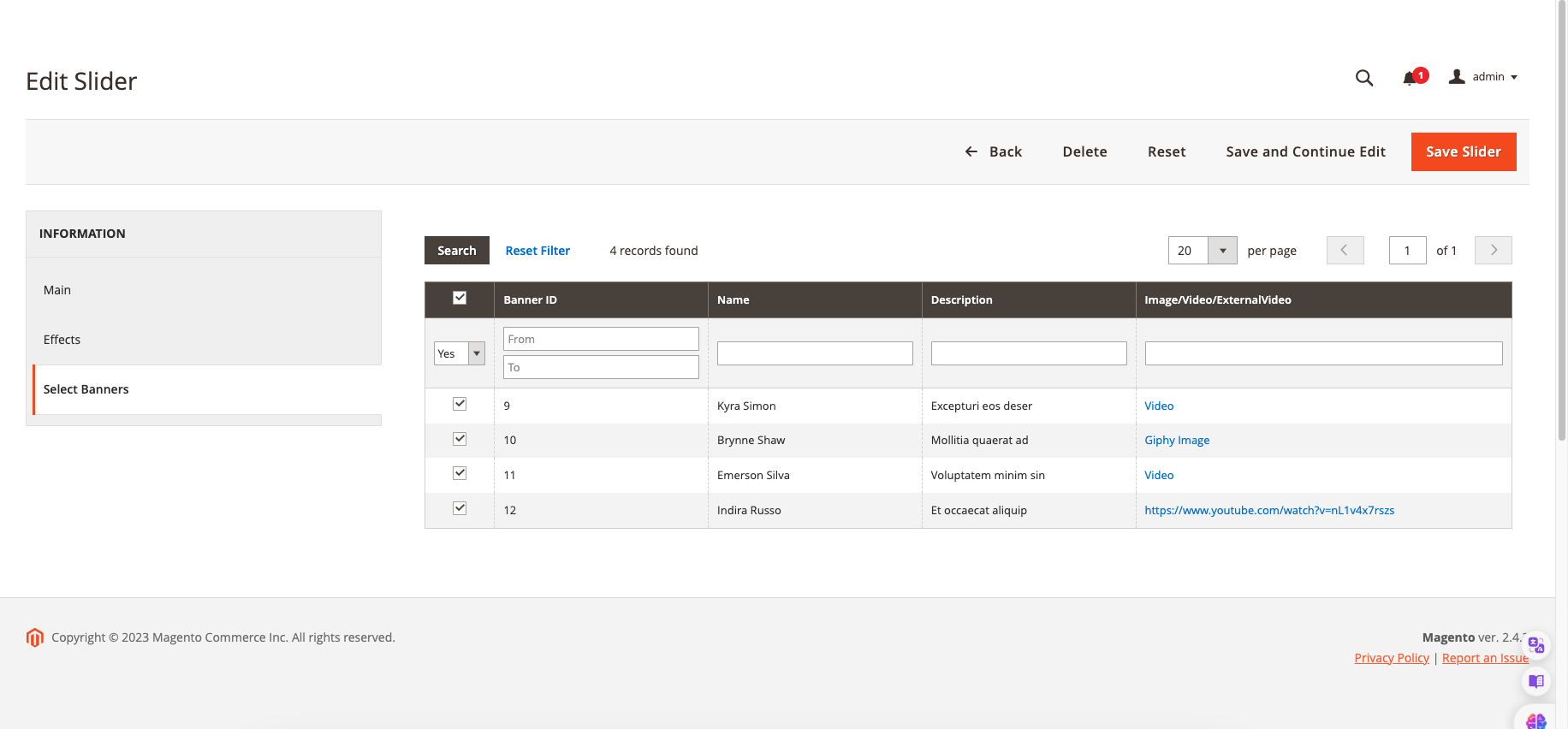Click the 'Kyra Simon' name cell
The image size is (1568, 729).
[815, 406]
